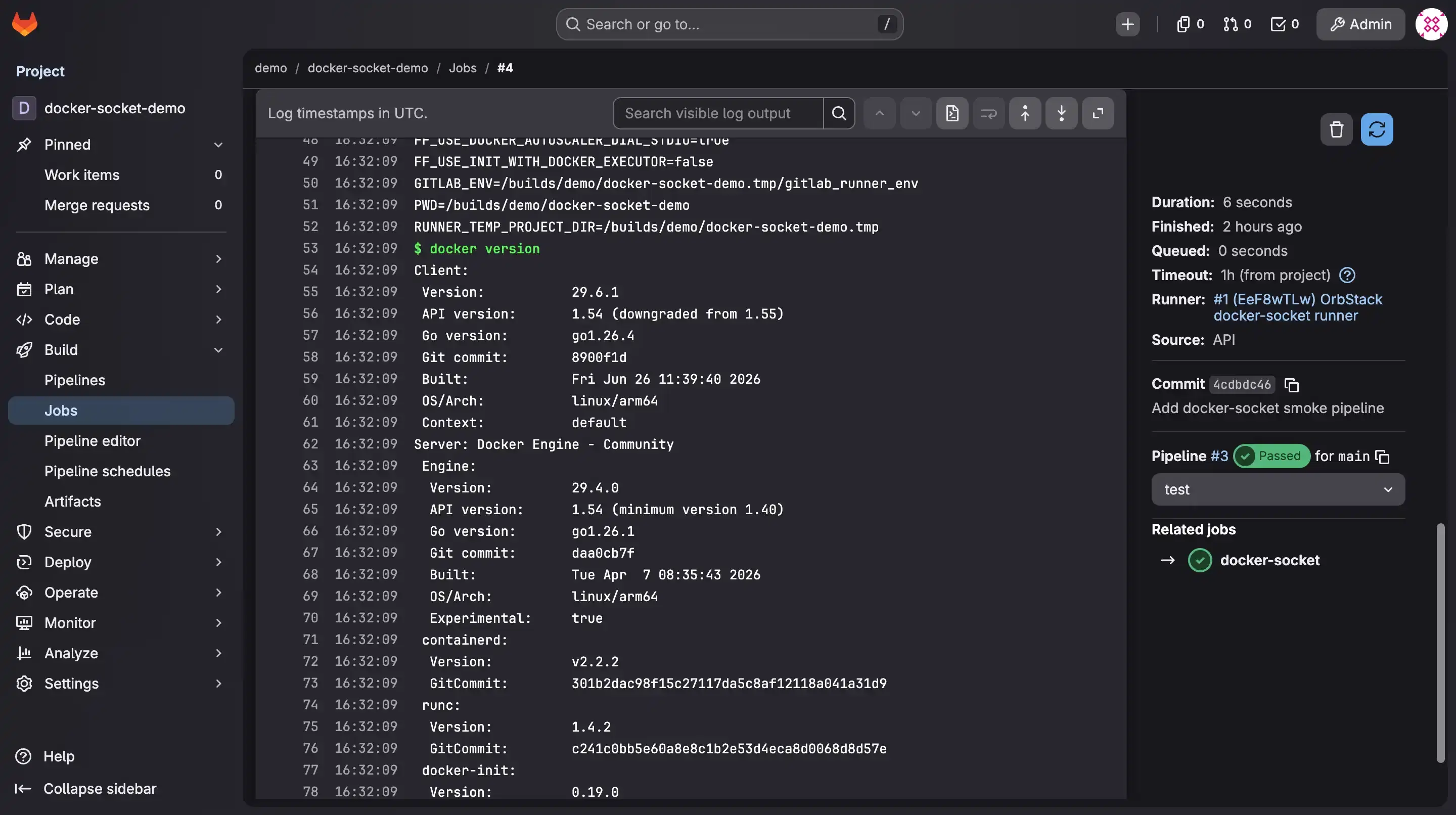This screenshot has height=815, width=1456.
Task: Click log line number 62
Action: point(310,444)
